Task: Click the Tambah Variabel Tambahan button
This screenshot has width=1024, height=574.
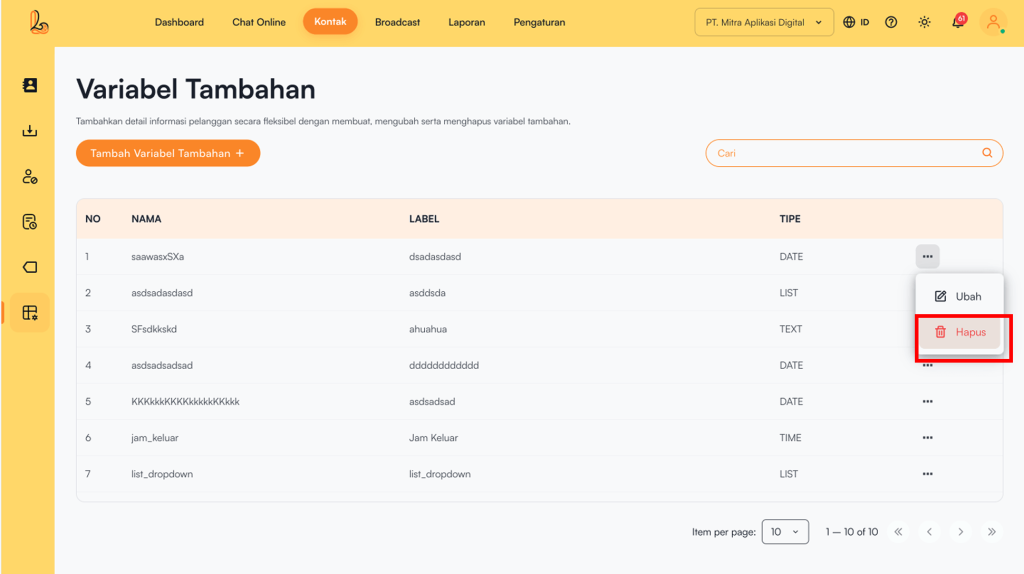Action: 167,153
